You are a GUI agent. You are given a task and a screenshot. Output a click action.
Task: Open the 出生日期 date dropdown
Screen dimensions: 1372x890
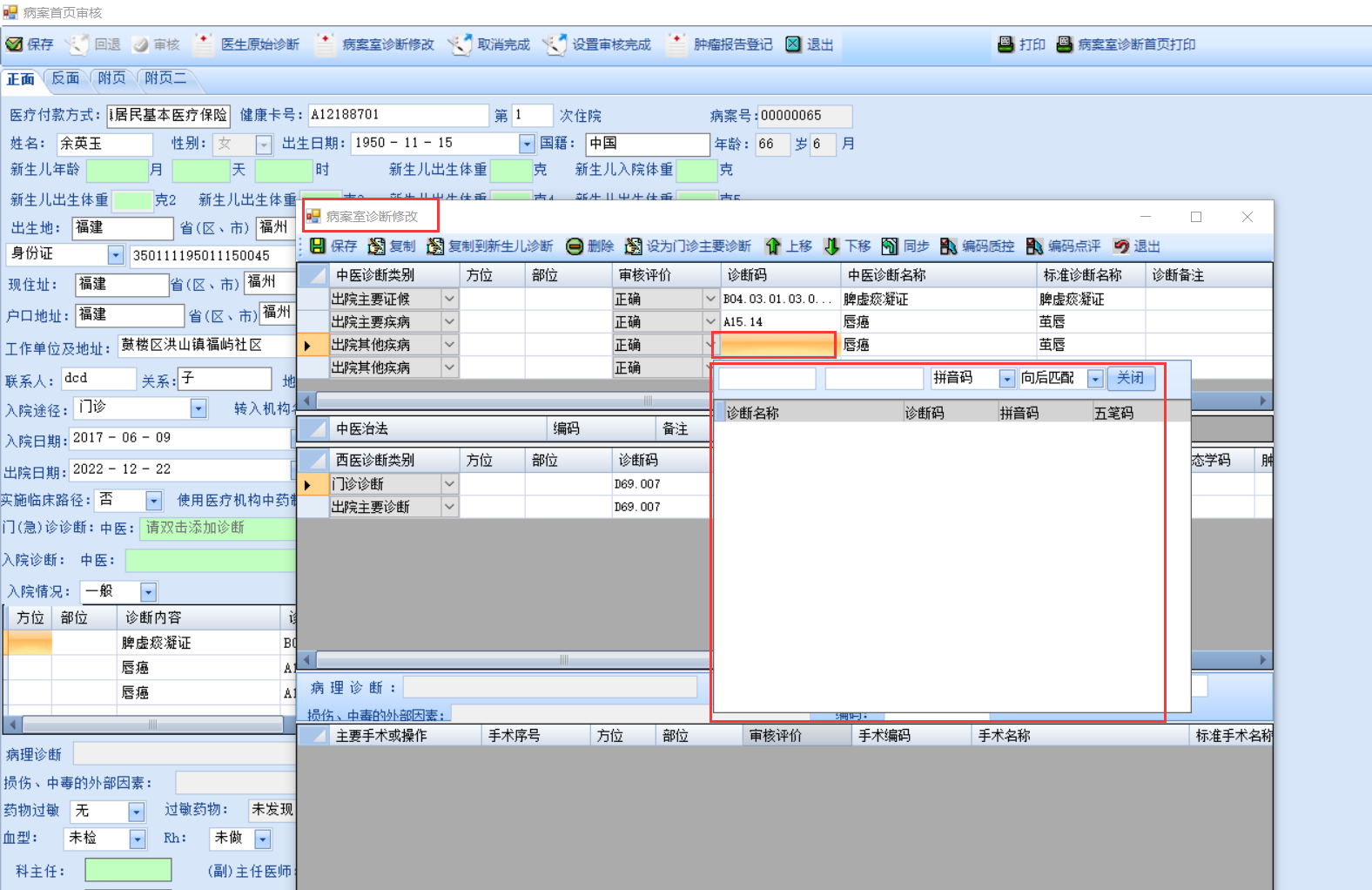click(x=527, y=144)
